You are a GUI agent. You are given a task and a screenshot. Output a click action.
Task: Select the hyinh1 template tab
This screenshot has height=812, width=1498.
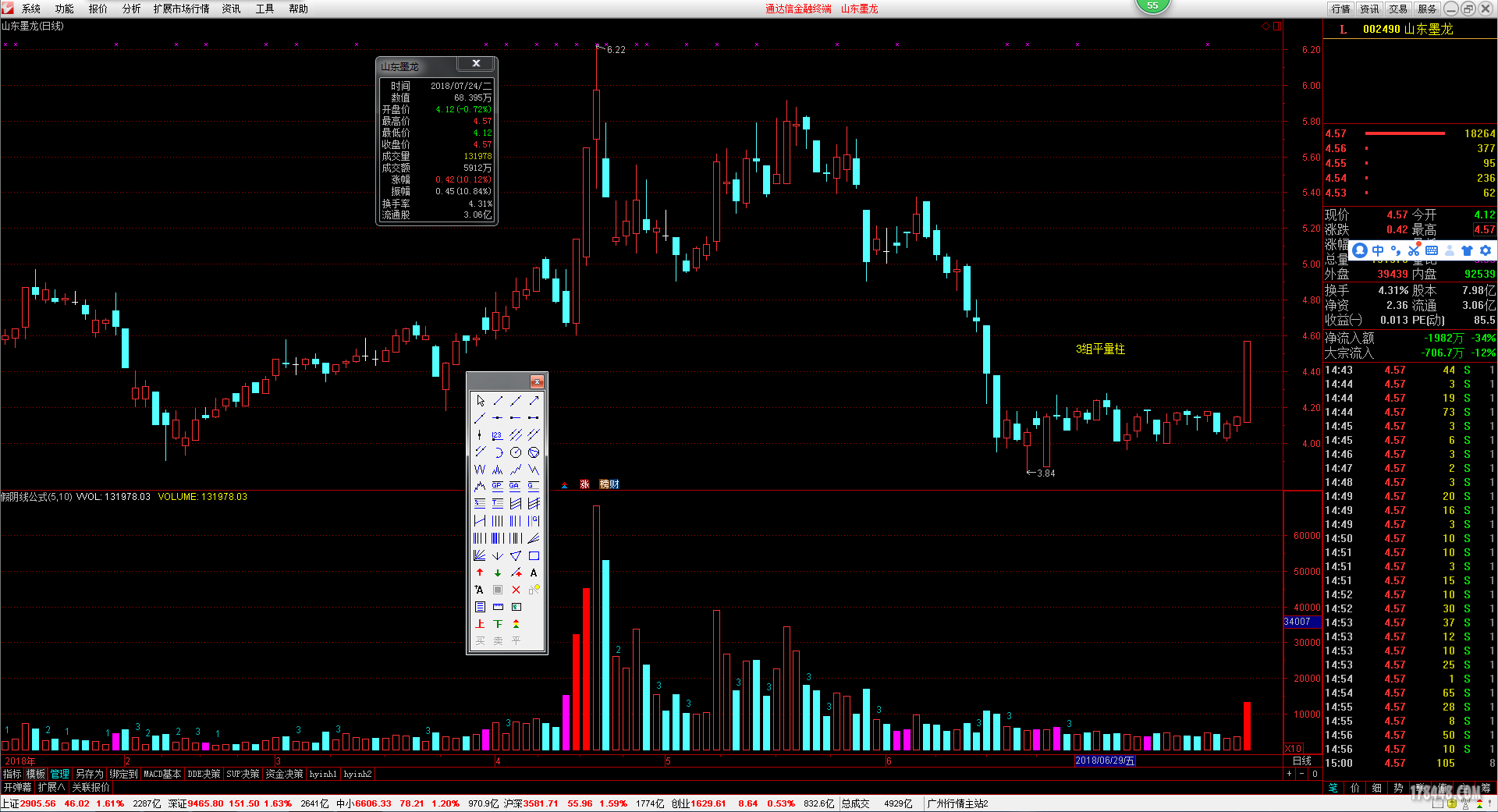coord(323,774)
